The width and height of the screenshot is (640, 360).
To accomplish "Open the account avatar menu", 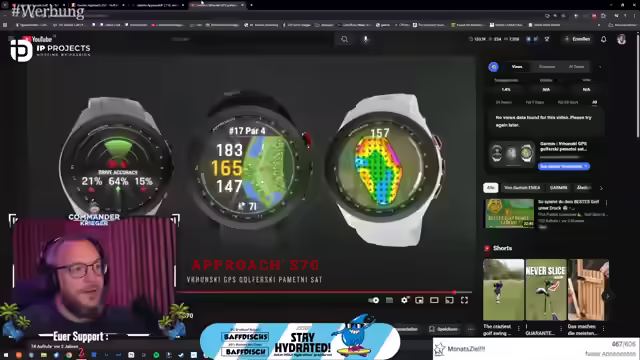I will 621,39.
